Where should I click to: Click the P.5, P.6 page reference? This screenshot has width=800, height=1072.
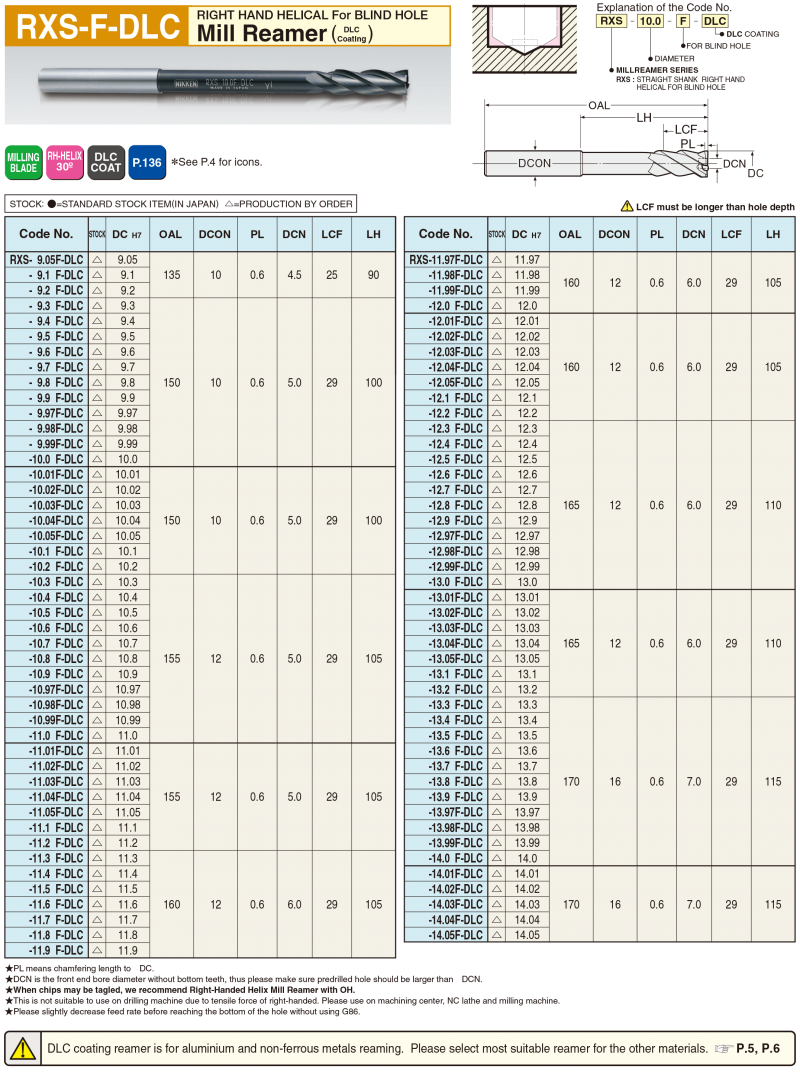tap(756, 1048)
